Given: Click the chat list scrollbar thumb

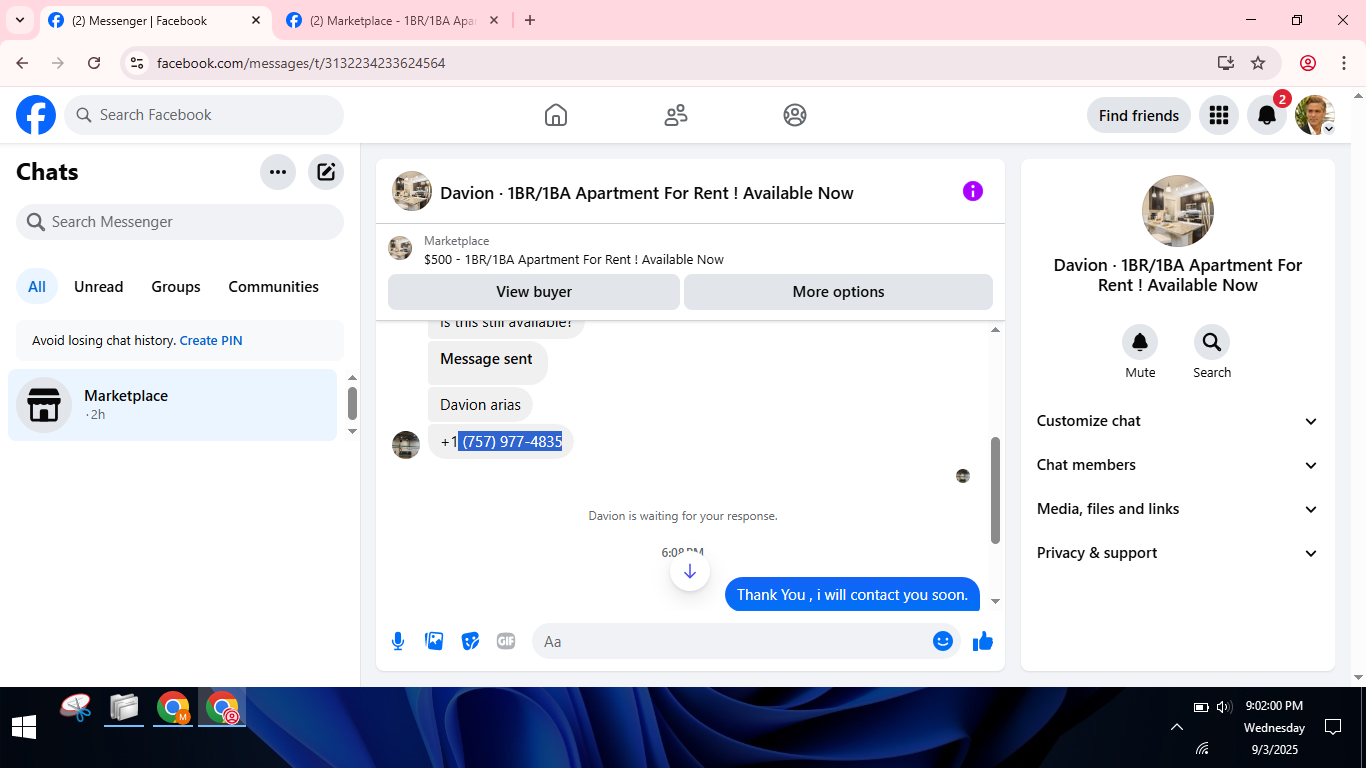Looking at the screenshot, I should (352, 404).
